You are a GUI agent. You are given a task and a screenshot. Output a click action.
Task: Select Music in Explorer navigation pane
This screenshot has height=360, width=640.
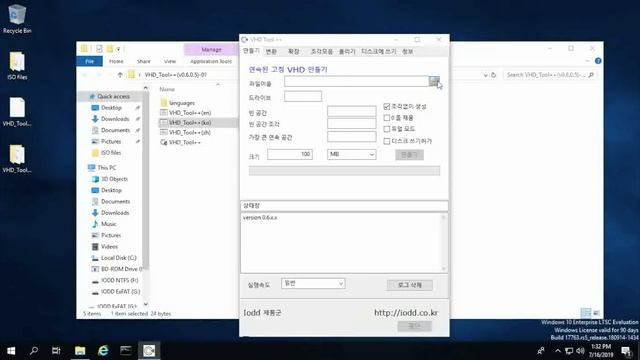click(x=108, y=224)
